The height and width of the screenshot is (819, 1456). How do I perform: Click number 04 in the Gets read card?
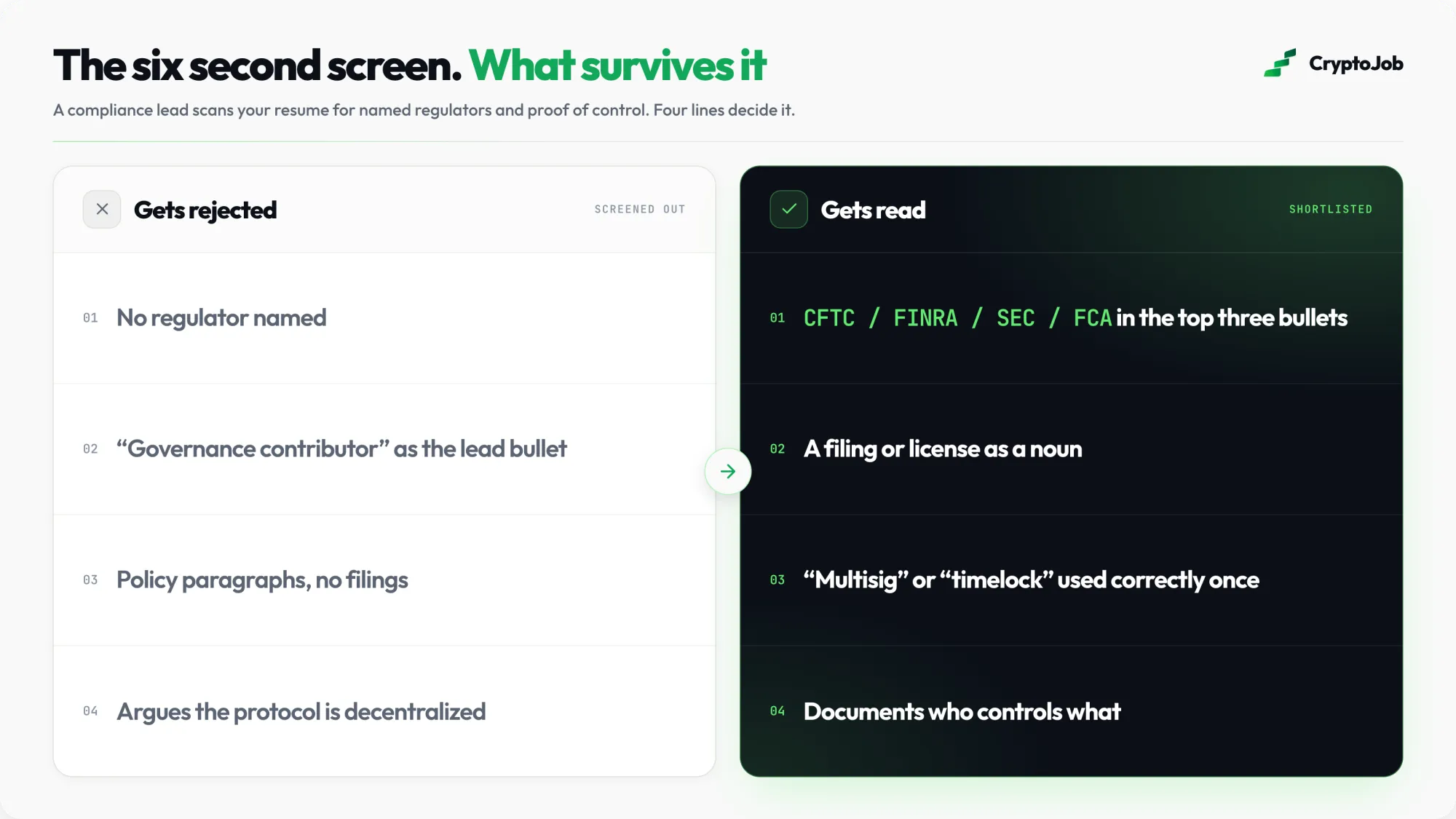(778, 711)
